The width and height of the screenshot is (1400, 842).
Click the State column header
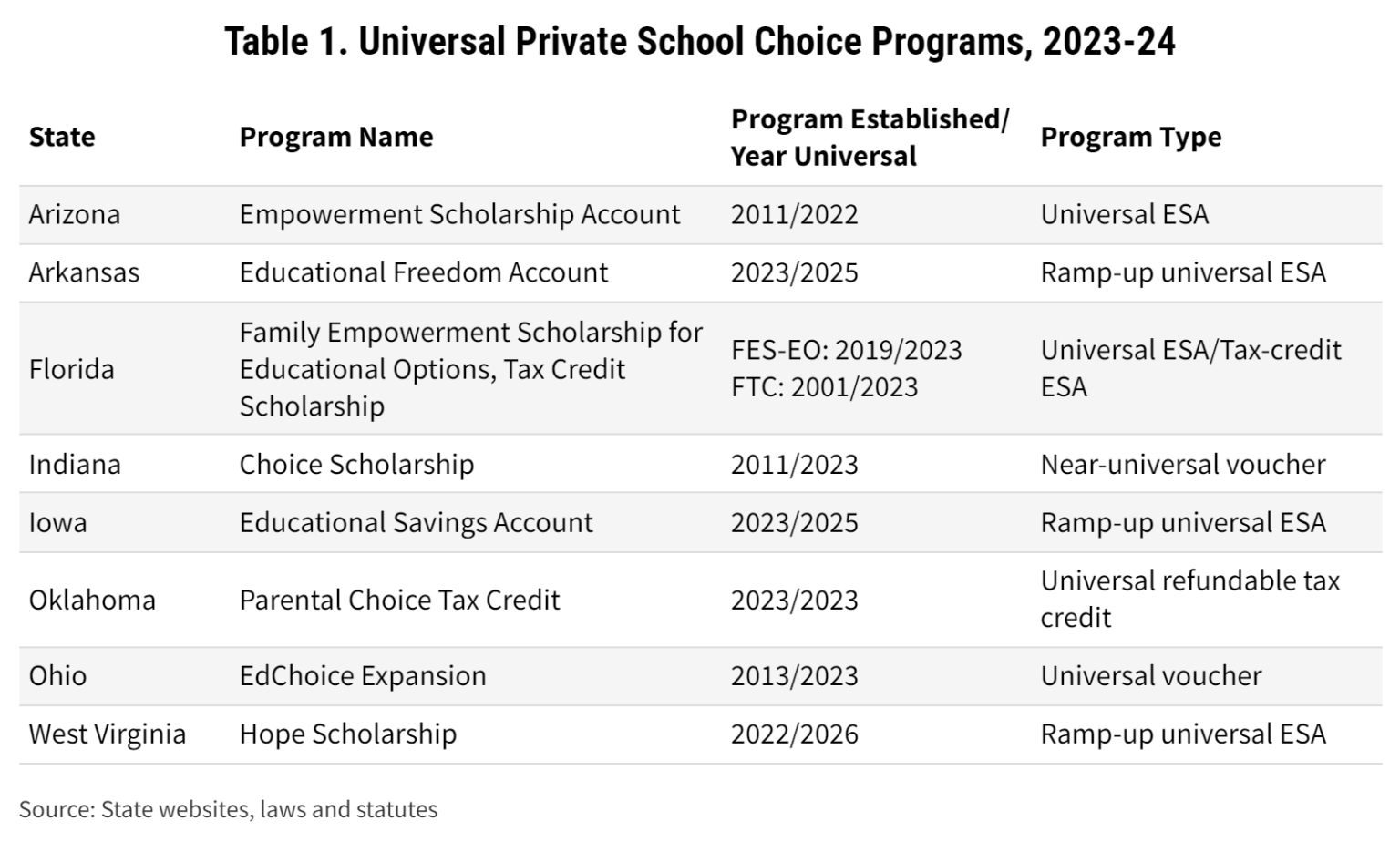62,137
